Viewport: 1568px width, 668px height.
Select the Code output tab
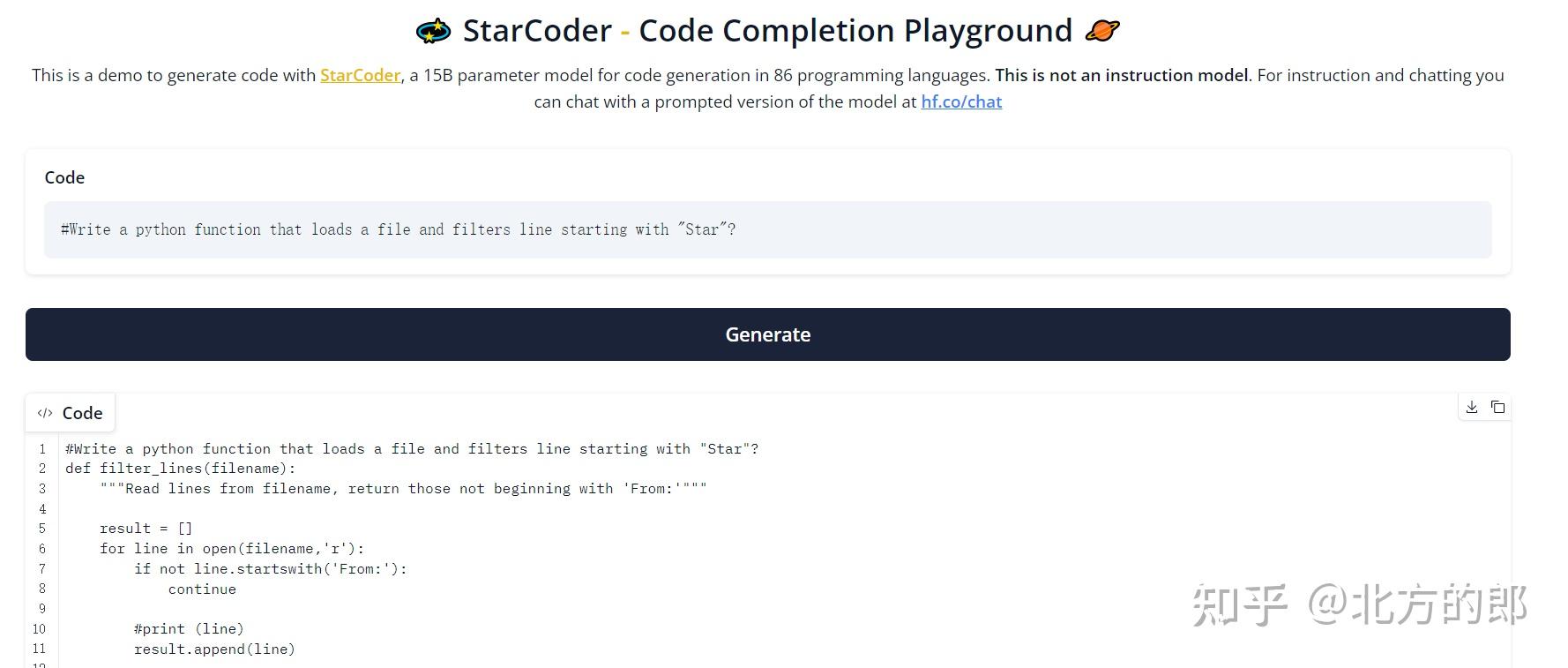(x=71, y=413)
